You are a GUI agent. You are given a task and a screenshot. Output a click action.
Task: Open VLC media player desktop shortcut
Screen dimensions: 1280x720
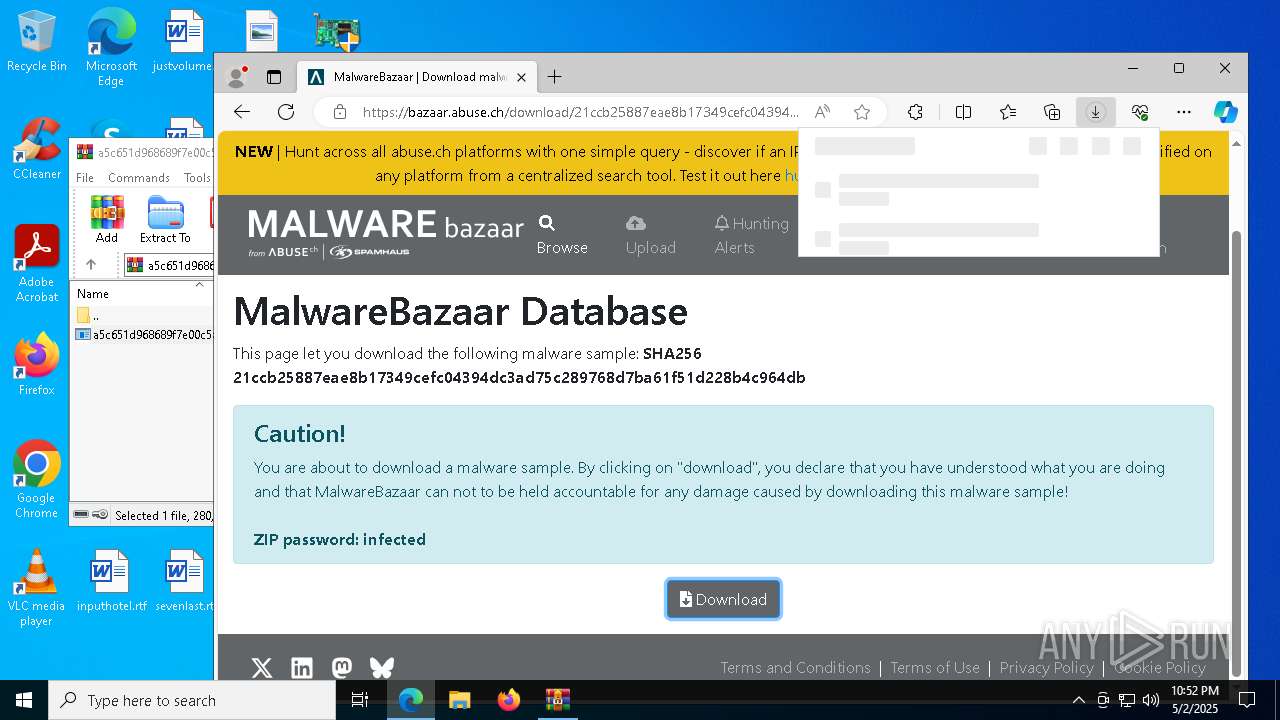37,588
